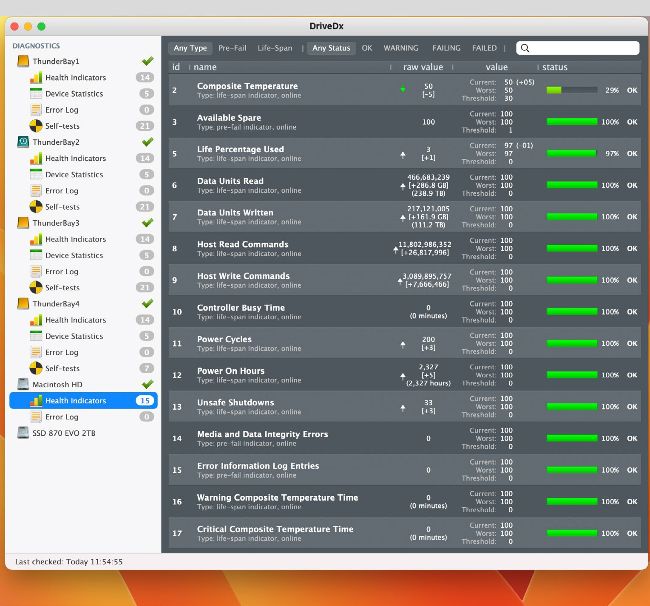
Task: Sort indicators by the name column header
Action: [205, 67]
